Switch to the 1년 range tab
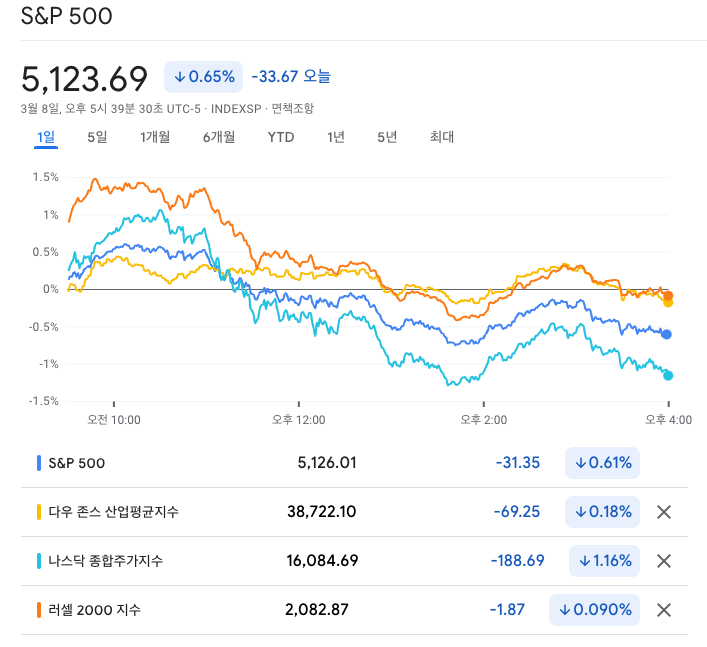The width and height of the screenshot is (707, 647). click(x=335, y=137)
